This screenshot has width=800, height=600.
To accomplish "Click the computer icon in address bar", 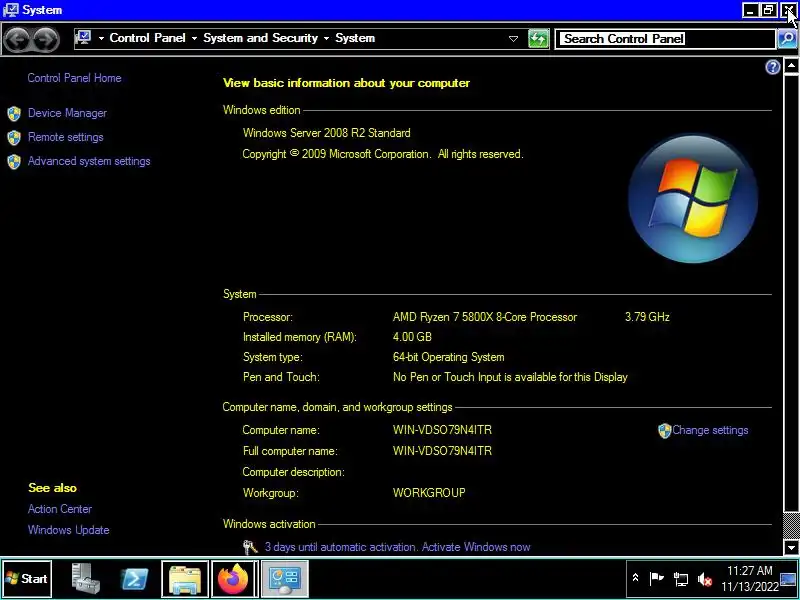I will [x=83, y=38].
